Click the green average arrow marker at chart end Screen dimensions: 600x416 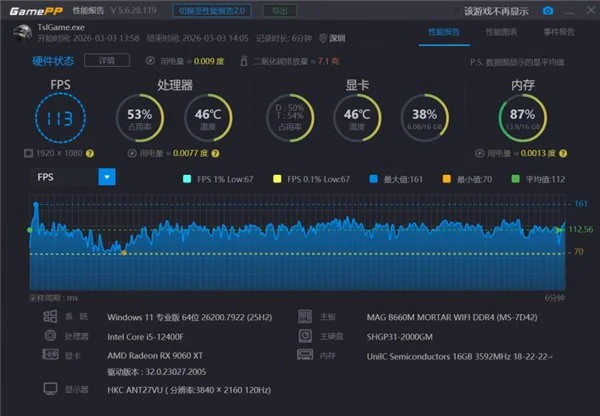click(560, 230)
